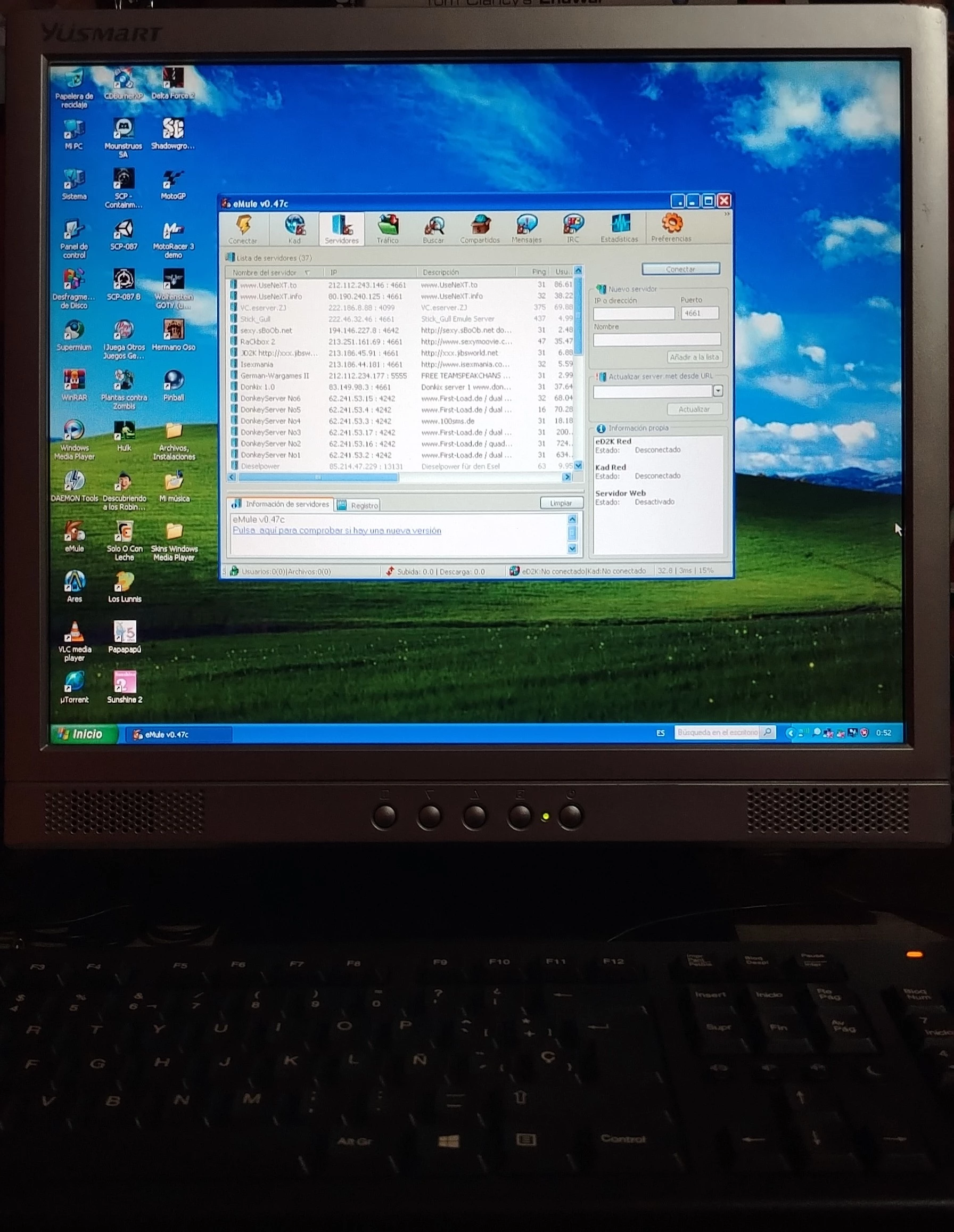Click the server list horizontal scrollbar thumb
The height and width of the screenshot is (1232, 954).
[x=318, y=477]
